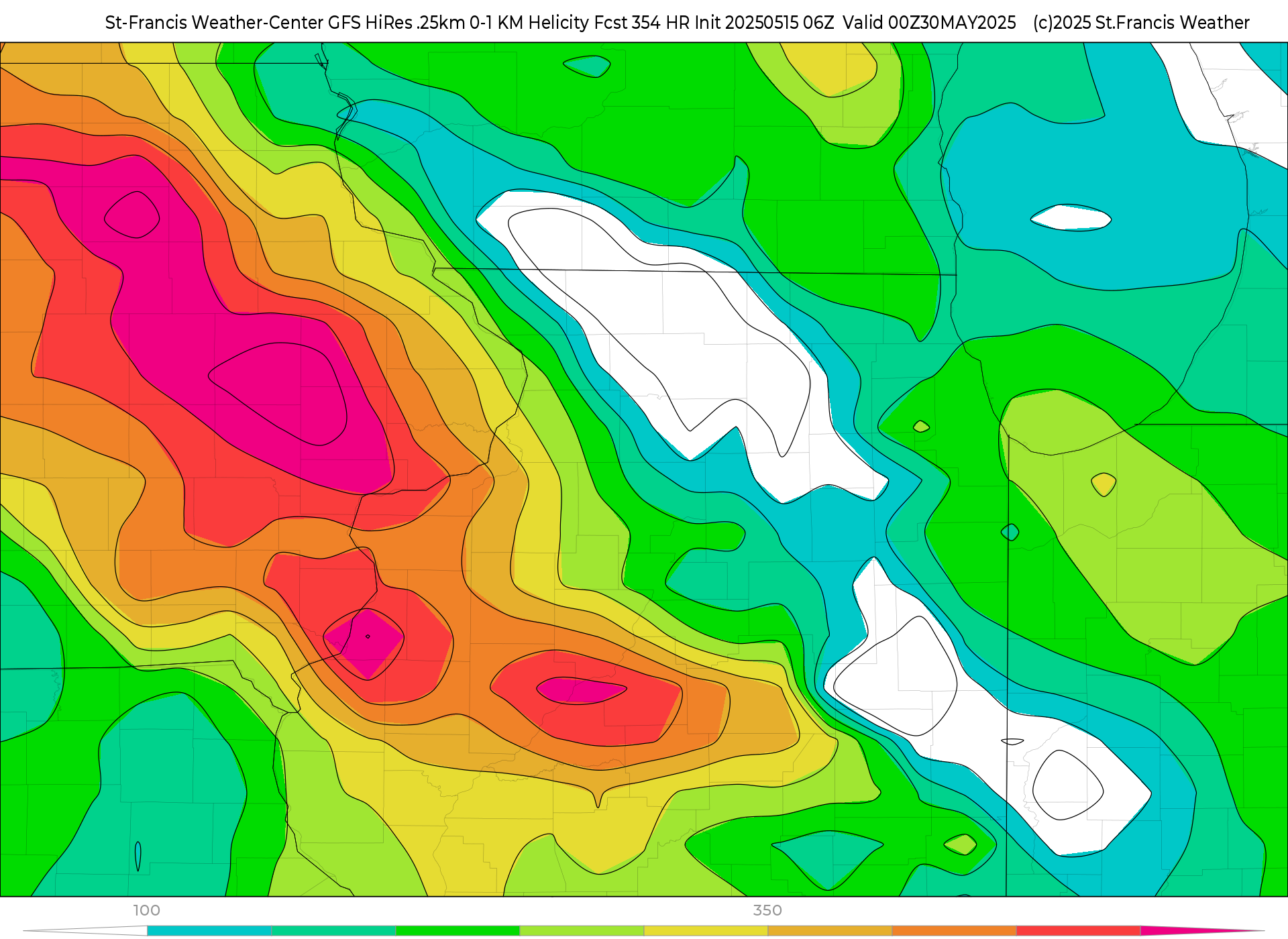
Task: Click the teal-green legend segment
Action: tap(333, 931)
